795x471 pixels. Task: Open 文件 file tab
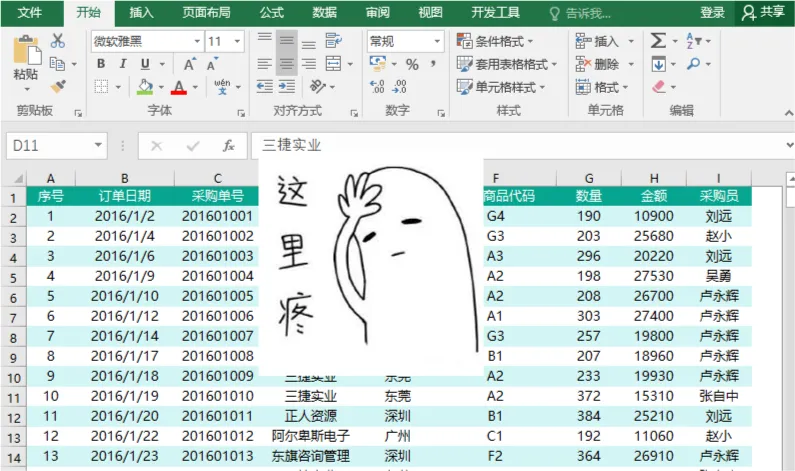tap(29, 13)
